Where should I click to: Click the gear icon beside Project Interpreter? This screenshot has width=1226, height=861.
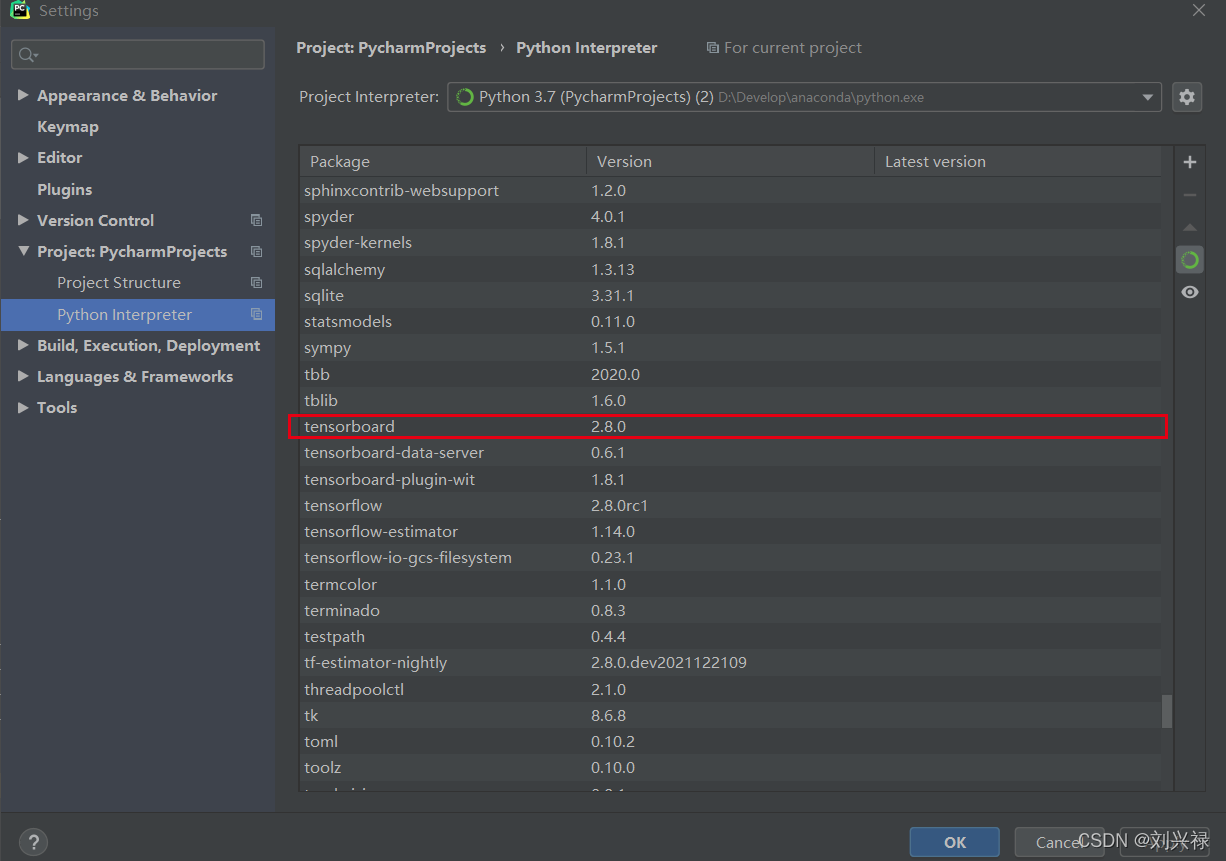1186,97
